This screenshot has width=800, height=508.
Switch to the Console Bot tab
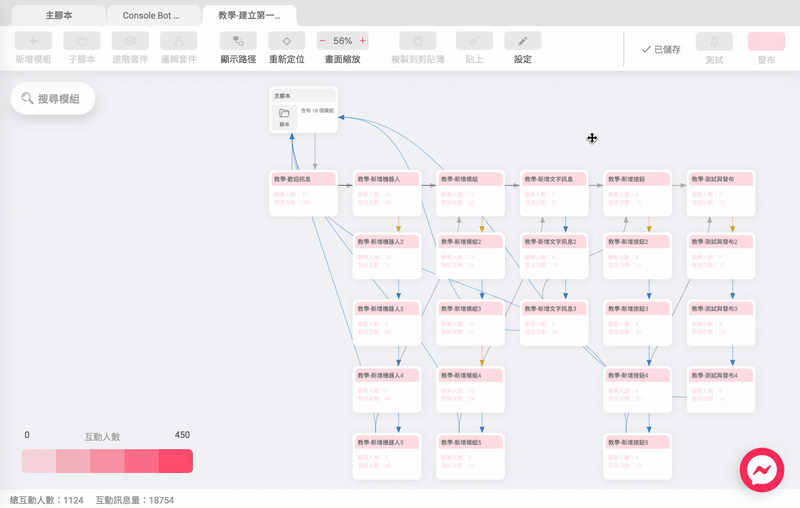pyautogui.click(x=151, y=15)
